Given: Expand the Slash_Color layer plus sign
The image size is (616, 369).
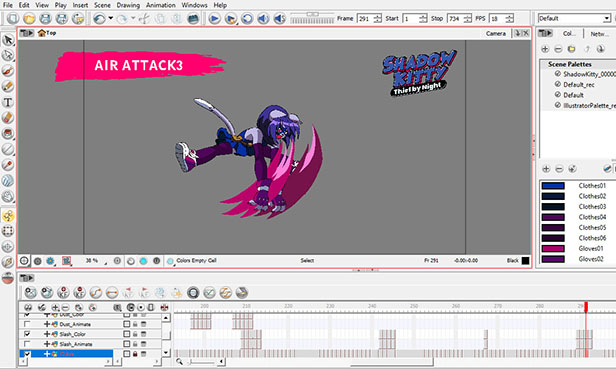Looking at the screenshot, I should (47, 334).
